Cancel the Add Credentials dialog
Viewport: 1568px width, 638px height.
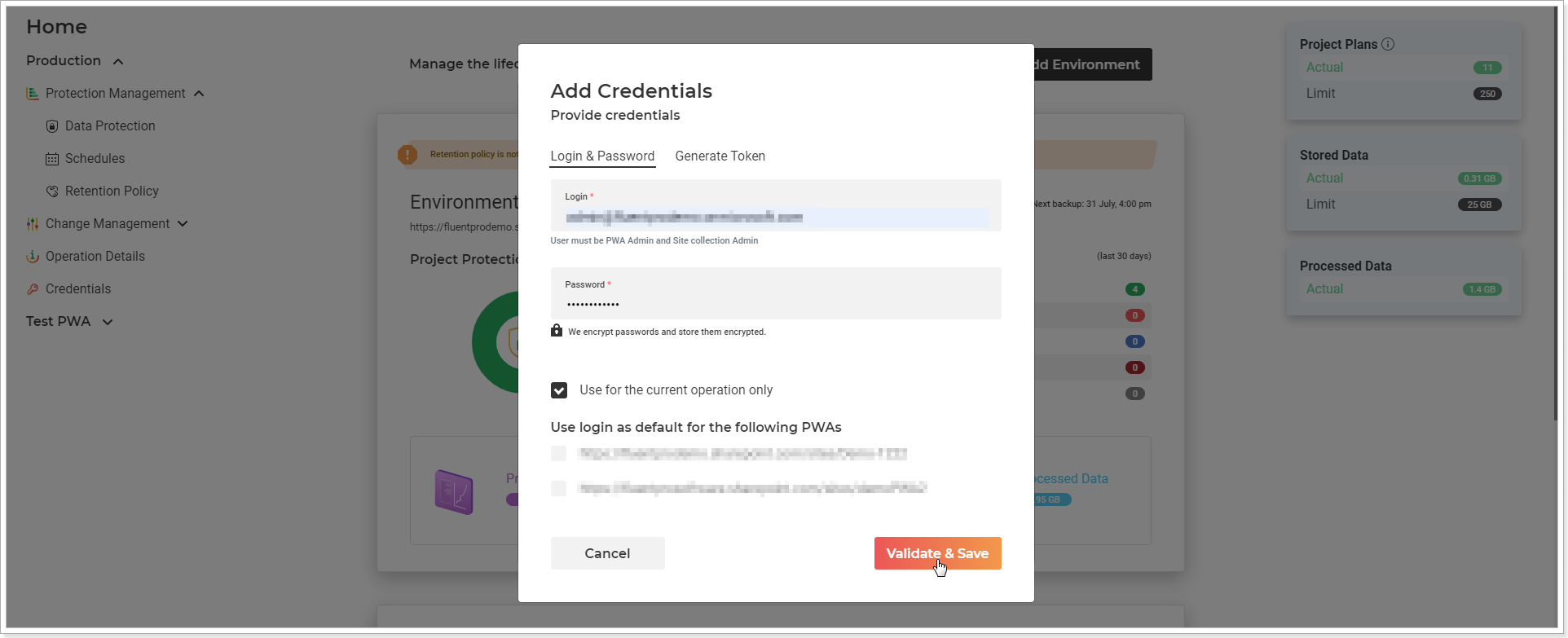tap(607, 553)
